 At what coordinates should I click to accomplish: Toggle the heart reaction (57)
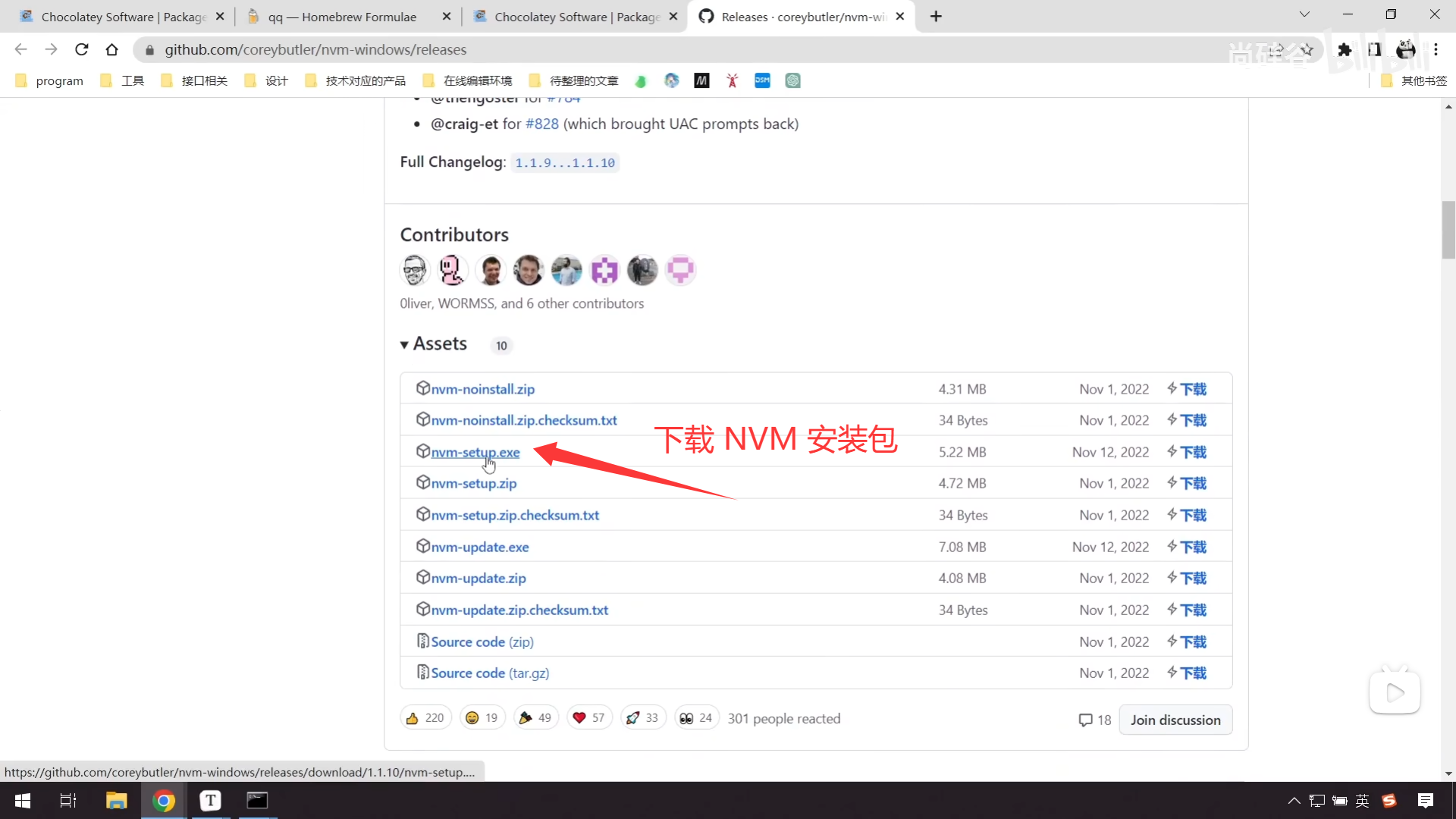pos(588,717)
